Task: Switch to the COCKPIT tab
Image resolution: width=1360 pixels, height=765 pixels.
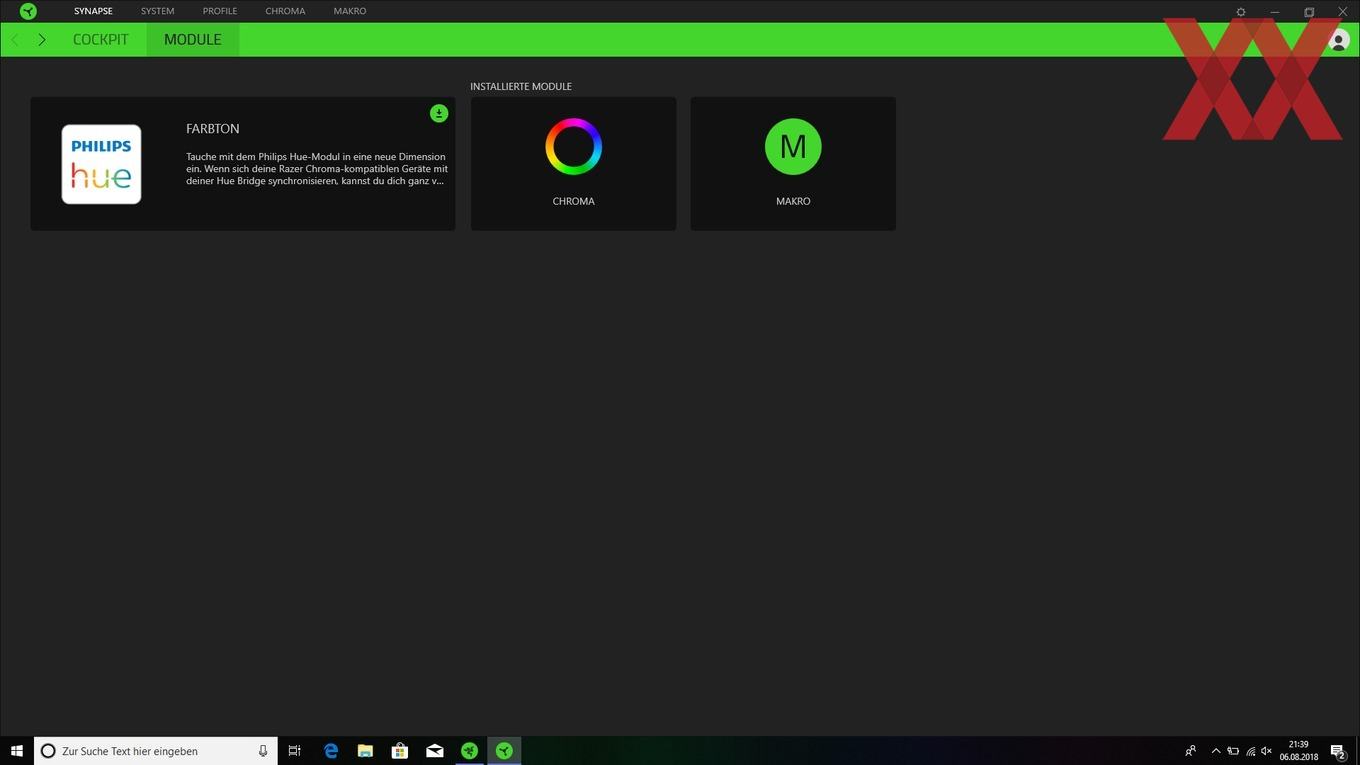Action: point(101,39)
